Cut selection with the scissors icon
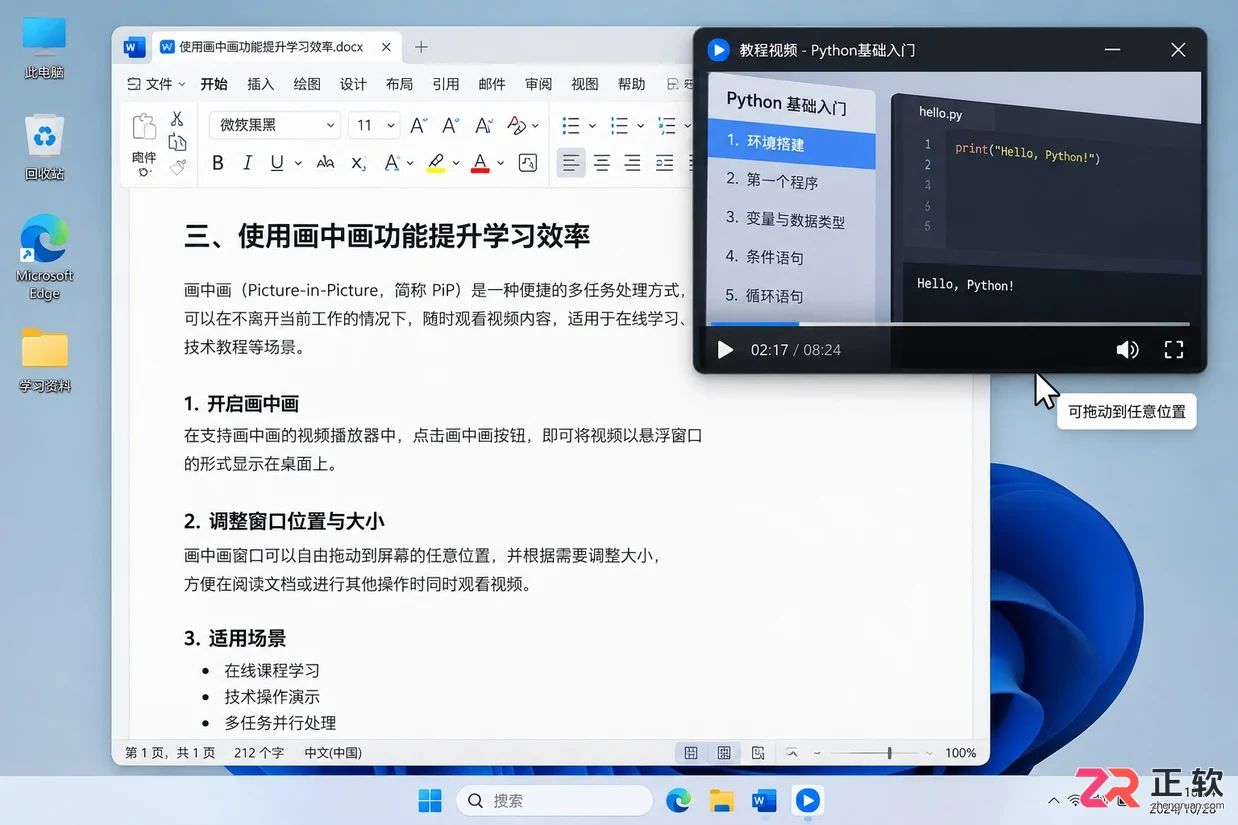The image size is (1238, 825). coord(177,119)
